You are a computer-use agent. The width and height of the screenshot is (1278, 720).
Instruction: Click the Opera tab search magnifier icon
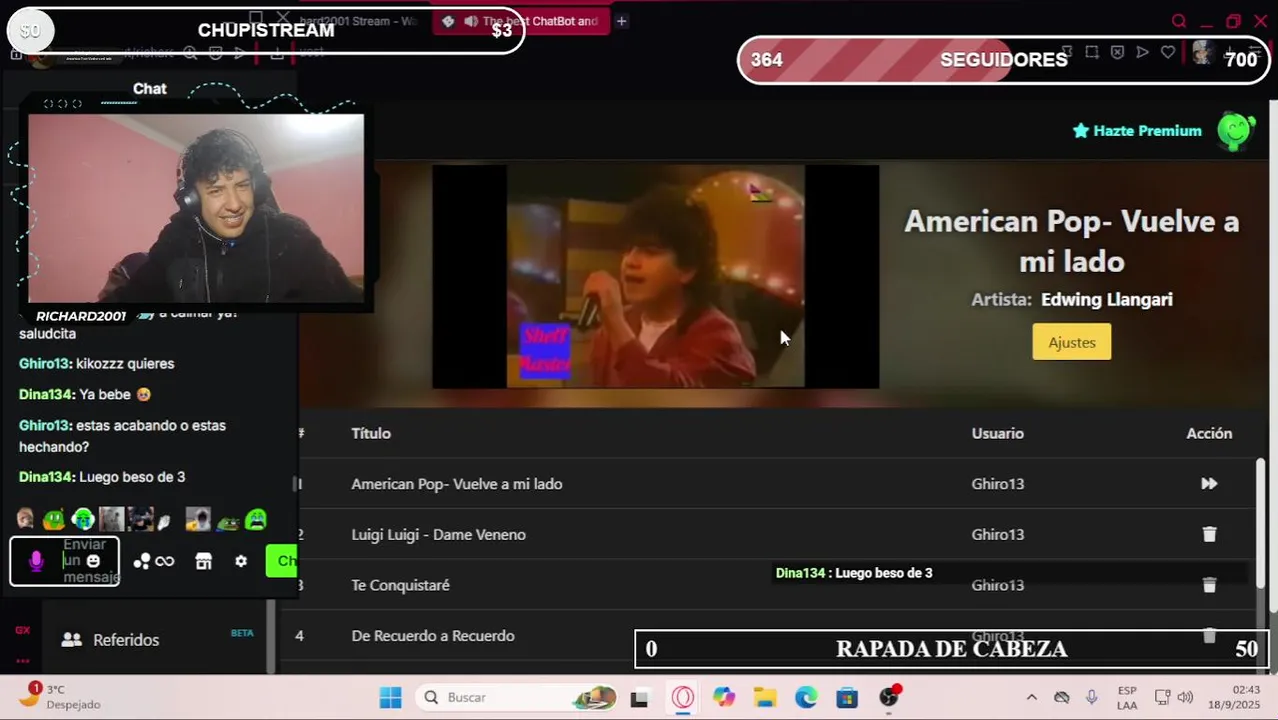pos(1179,21)
